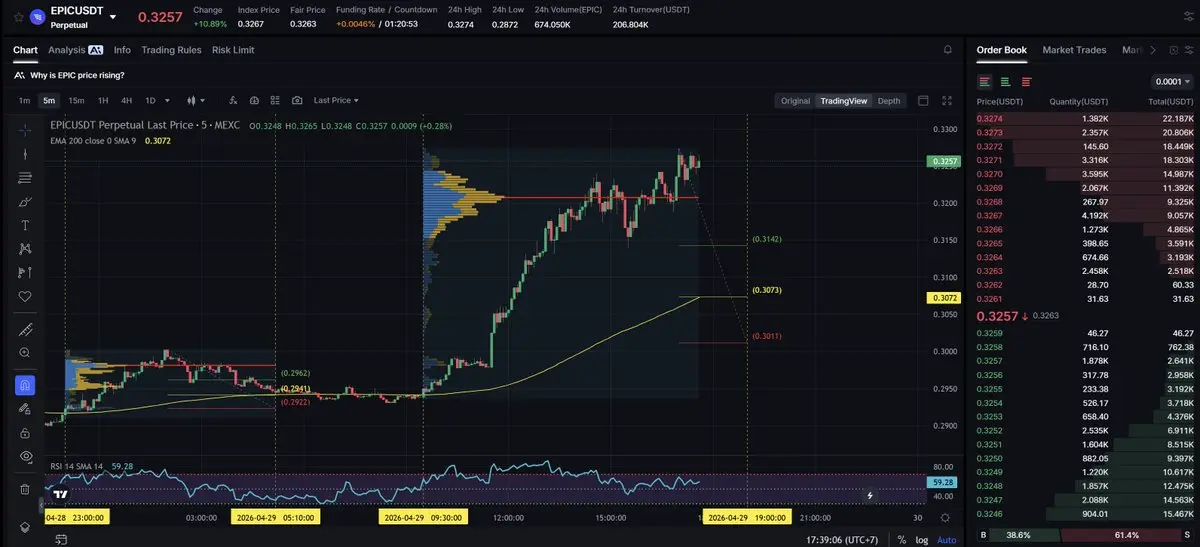Show only asks in order book view
This screenshot has height=547, width=1200.
pyautogui.click(x=1026, y=82)
